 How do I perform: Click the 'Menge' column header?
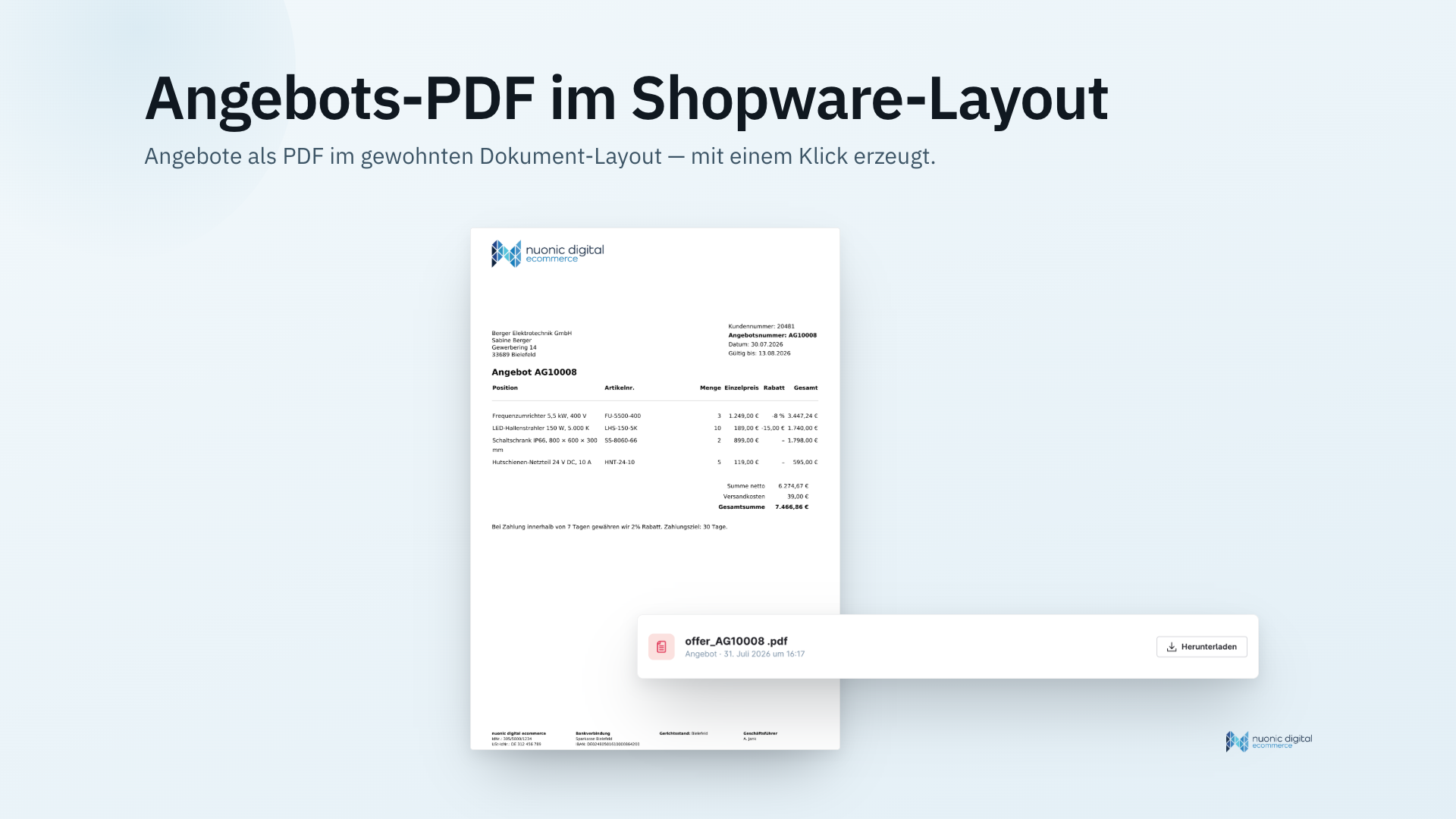click(x=711, y=388)
